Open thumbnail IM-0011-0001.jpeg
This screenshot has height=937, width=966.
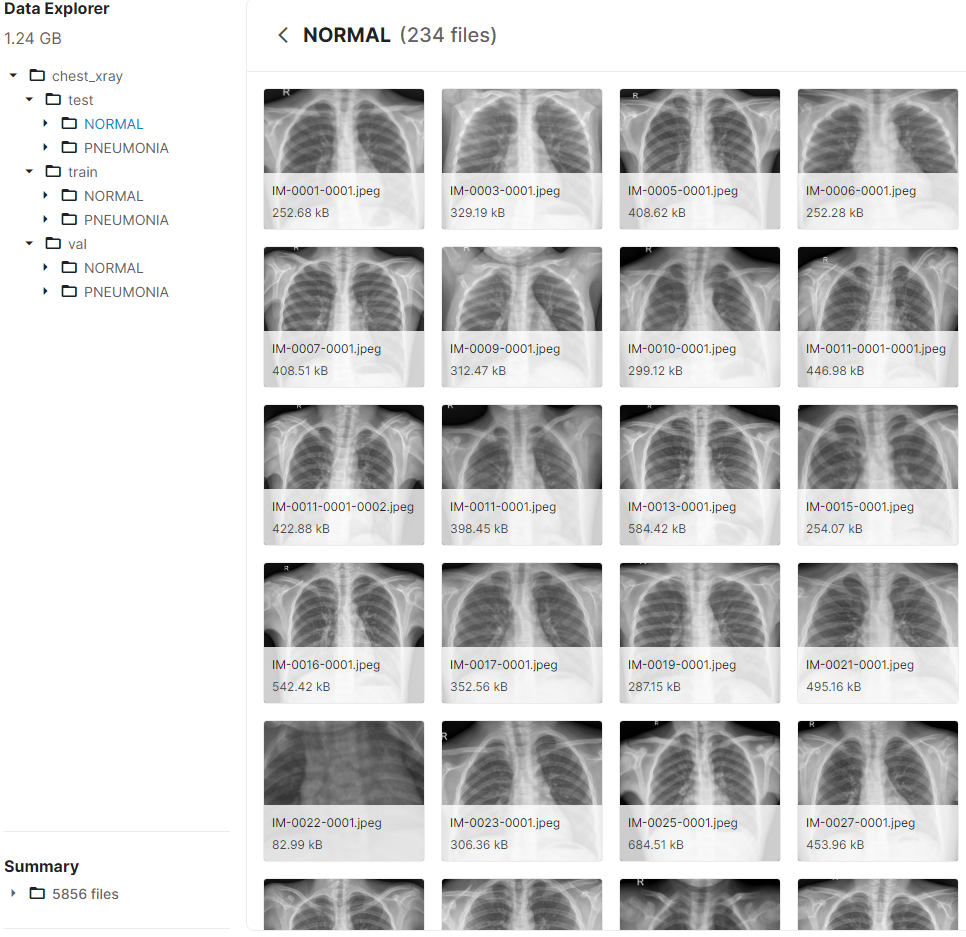pos(522,475)
